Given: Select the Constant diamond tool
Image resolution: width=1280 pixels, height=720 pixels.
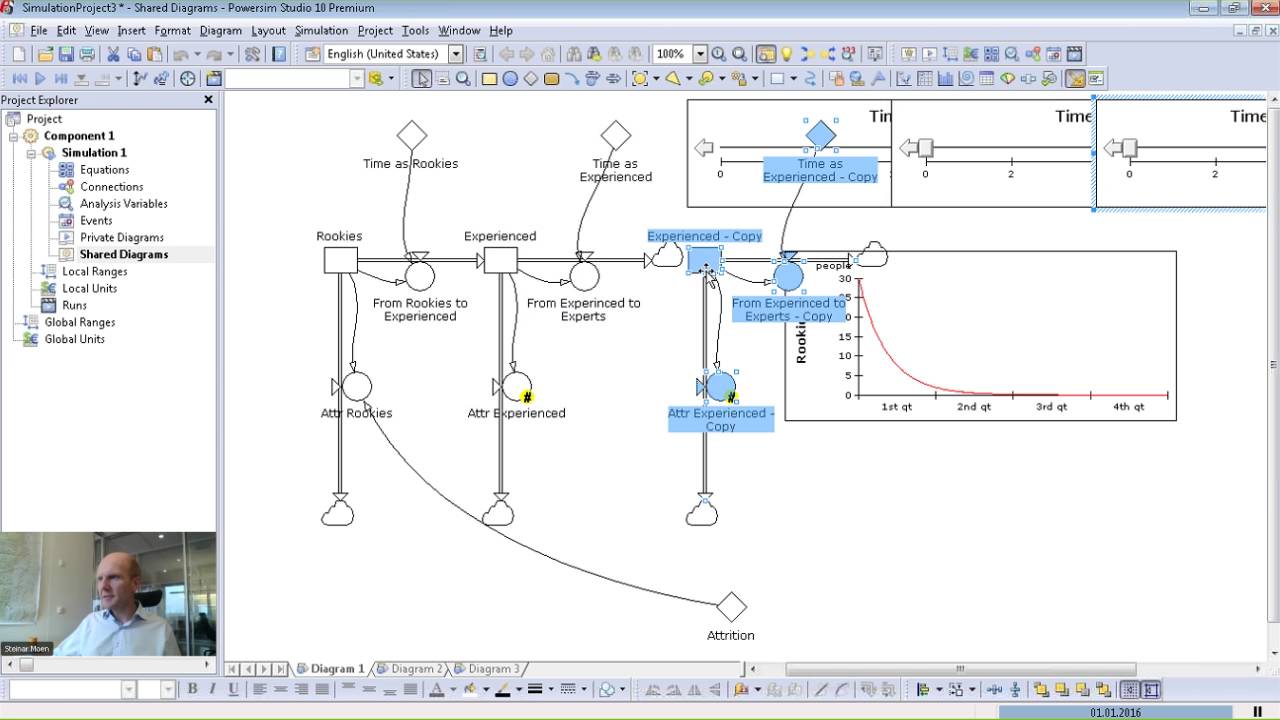Looking at the screenshot, I should click(531, 78).
